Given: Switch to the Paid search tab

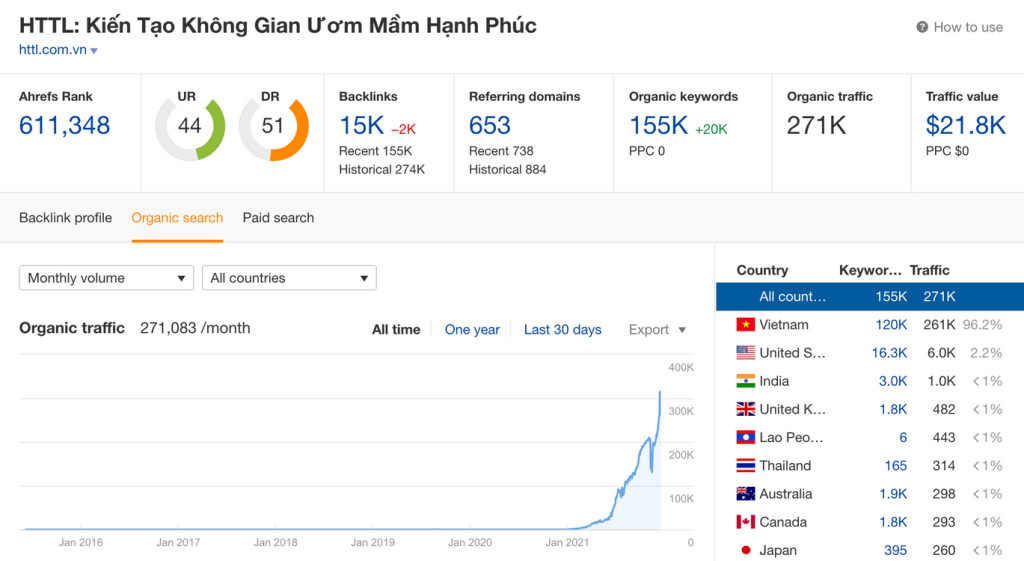Looking at the screenshot, I should 278,217.
